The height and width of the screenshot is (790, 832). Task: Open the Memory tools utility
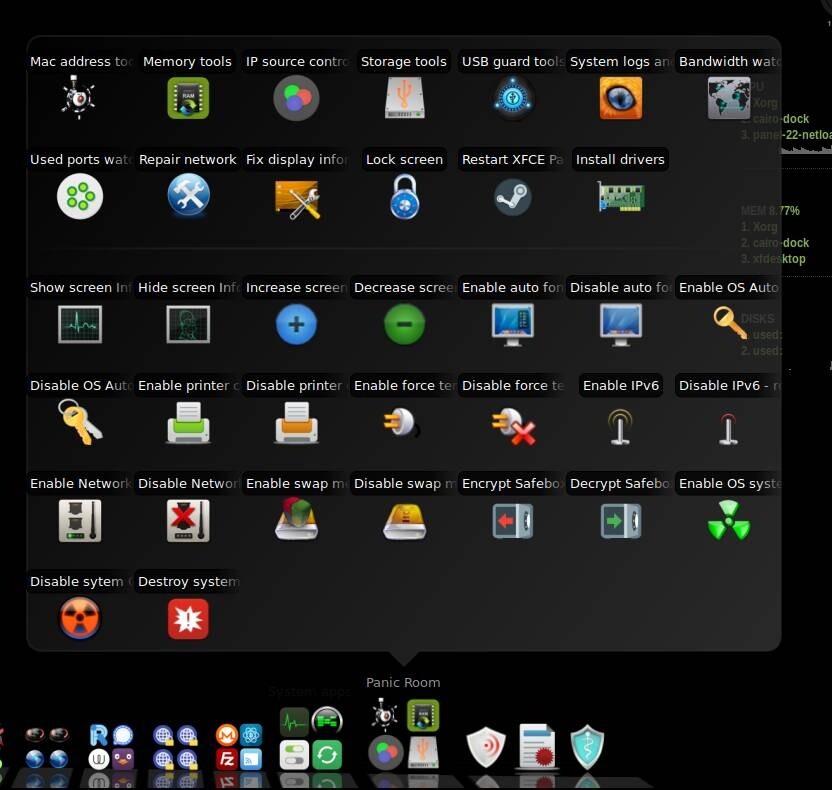tap(187, 97)
